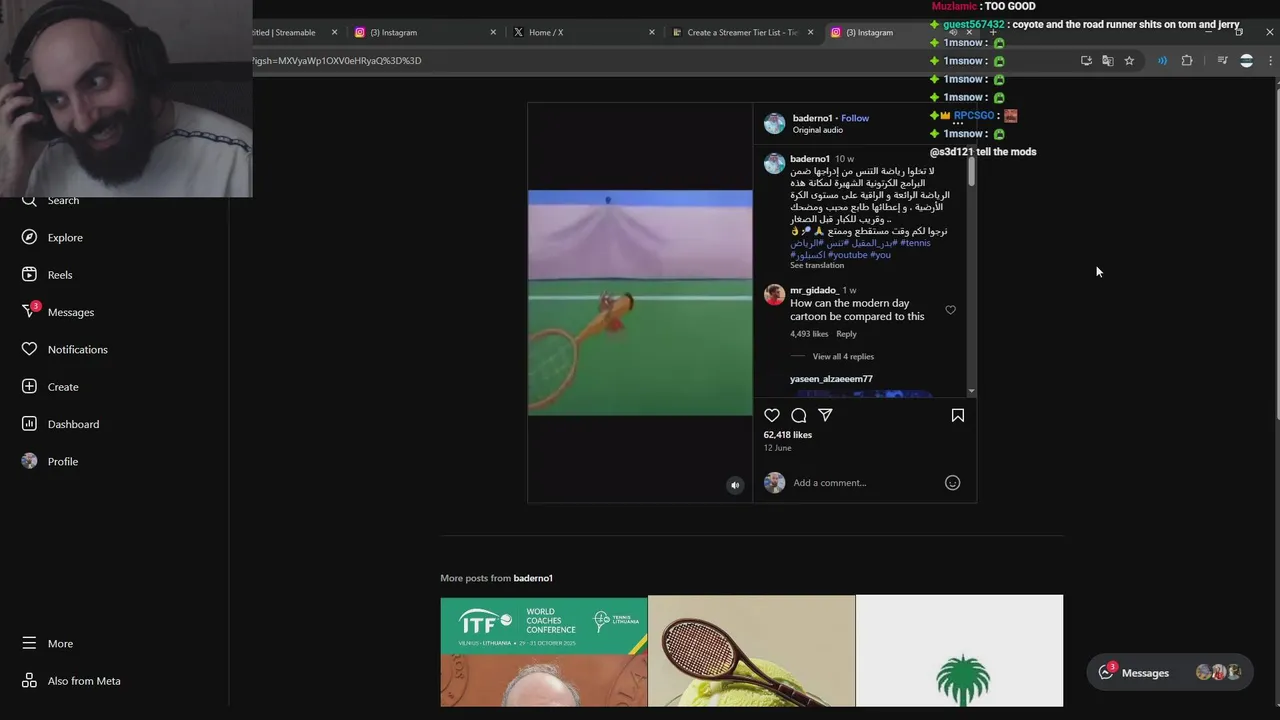Like the post with heart icon
1280x720 pixels.
[772, 415]
